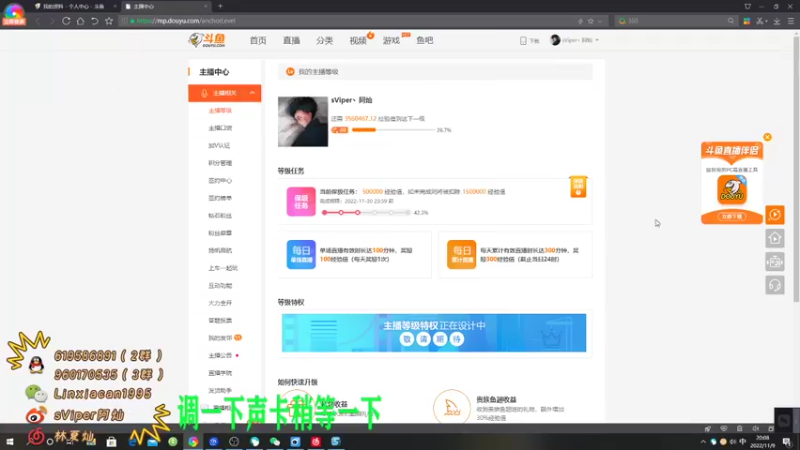The image size is (800, 450).
Task: Click browser forward arrow
Action: click(52, 21)
